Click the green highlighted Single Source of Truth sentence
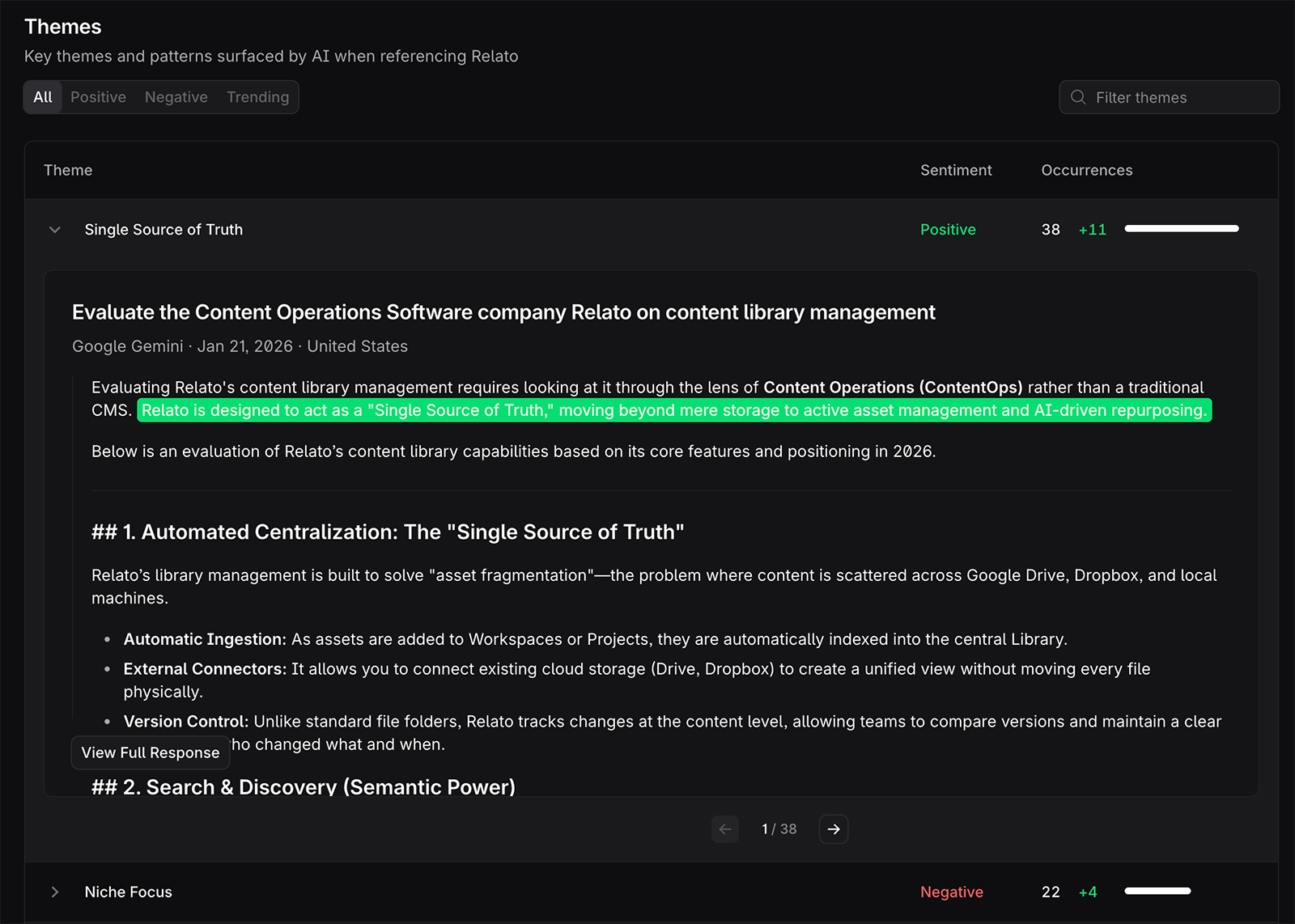 [x=674, y=410]
